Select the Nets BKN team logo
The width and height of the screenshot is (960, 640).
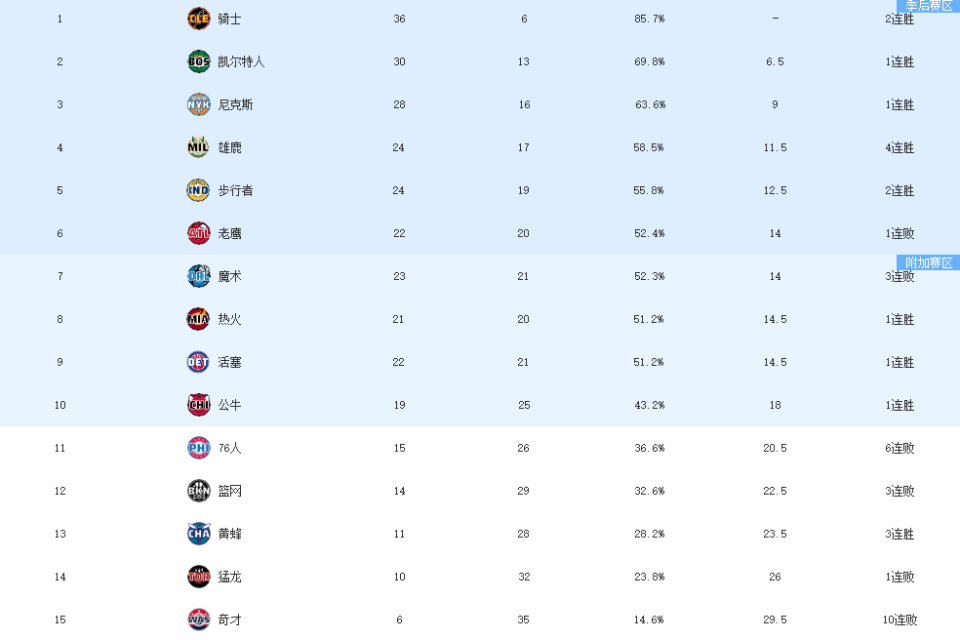[x=198, y=491]
